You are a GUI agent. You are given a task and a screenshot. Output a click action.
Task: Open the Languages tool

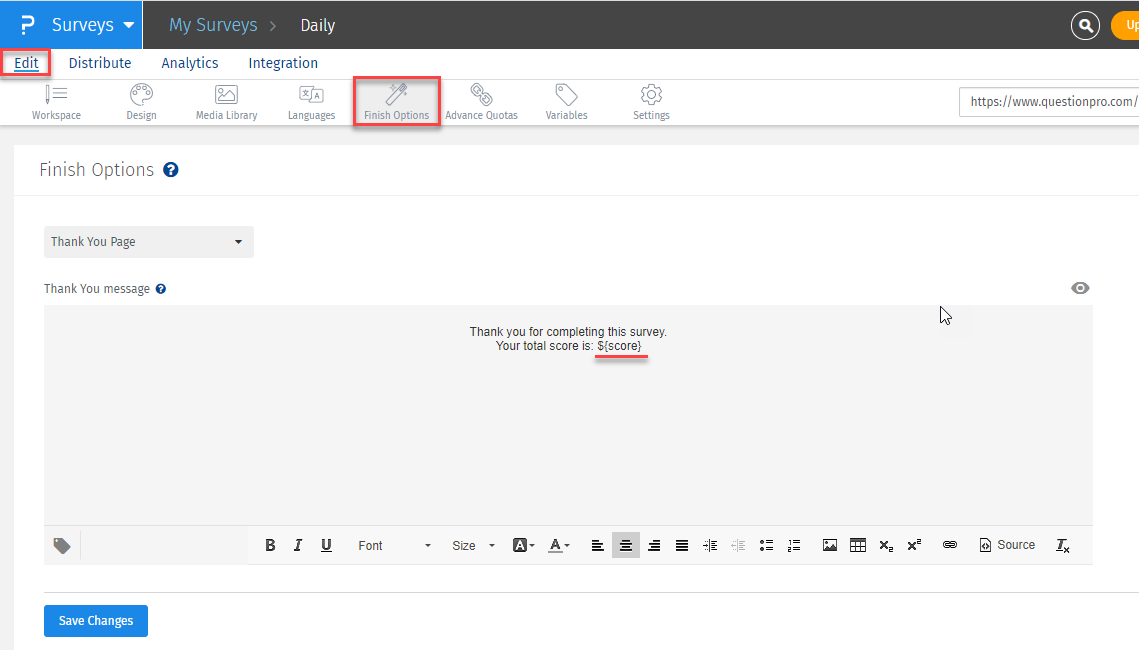coord(311,101)
